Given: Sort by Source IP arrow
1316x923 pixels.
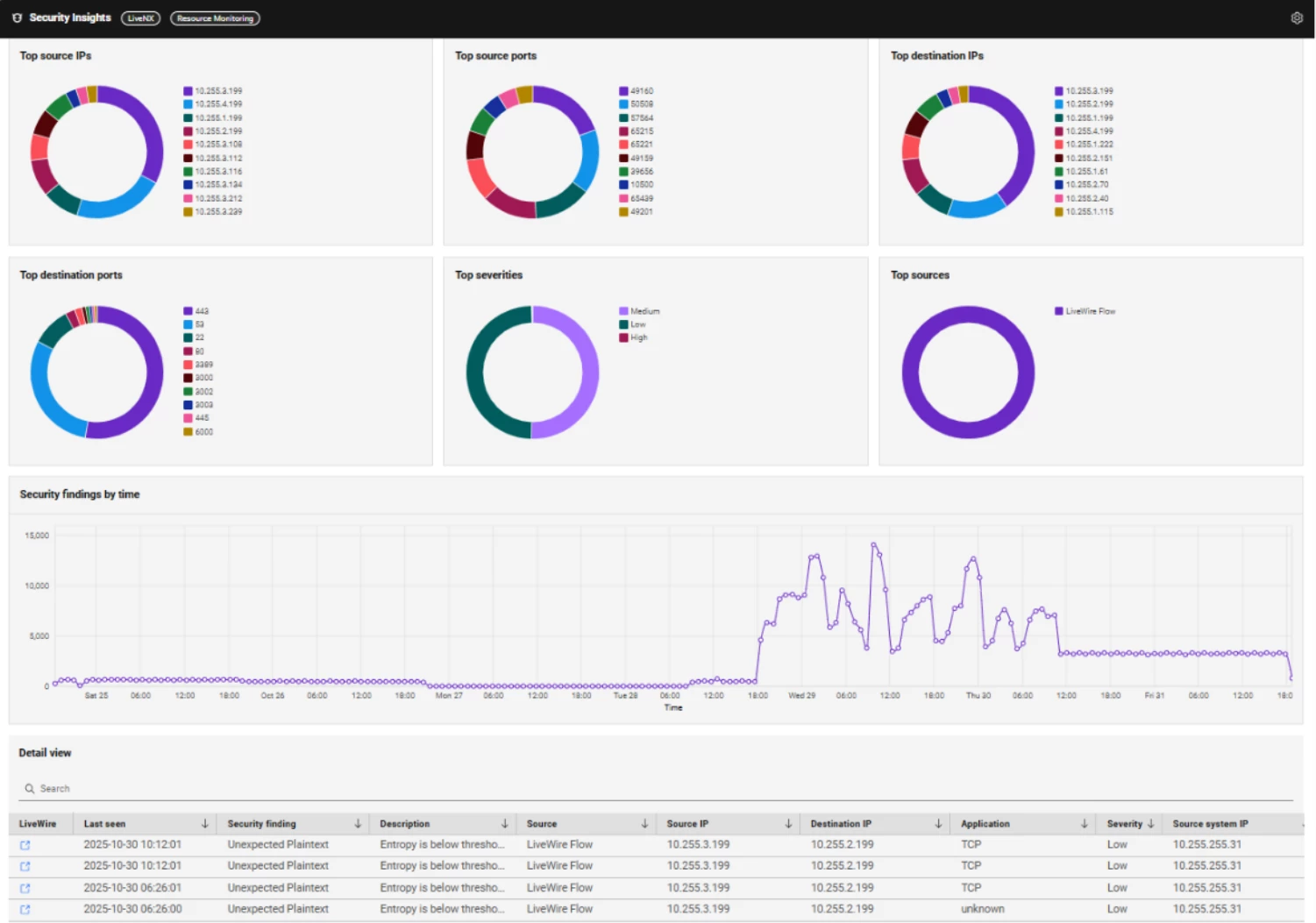Looking at the screenshot, I should click(788, 823).
